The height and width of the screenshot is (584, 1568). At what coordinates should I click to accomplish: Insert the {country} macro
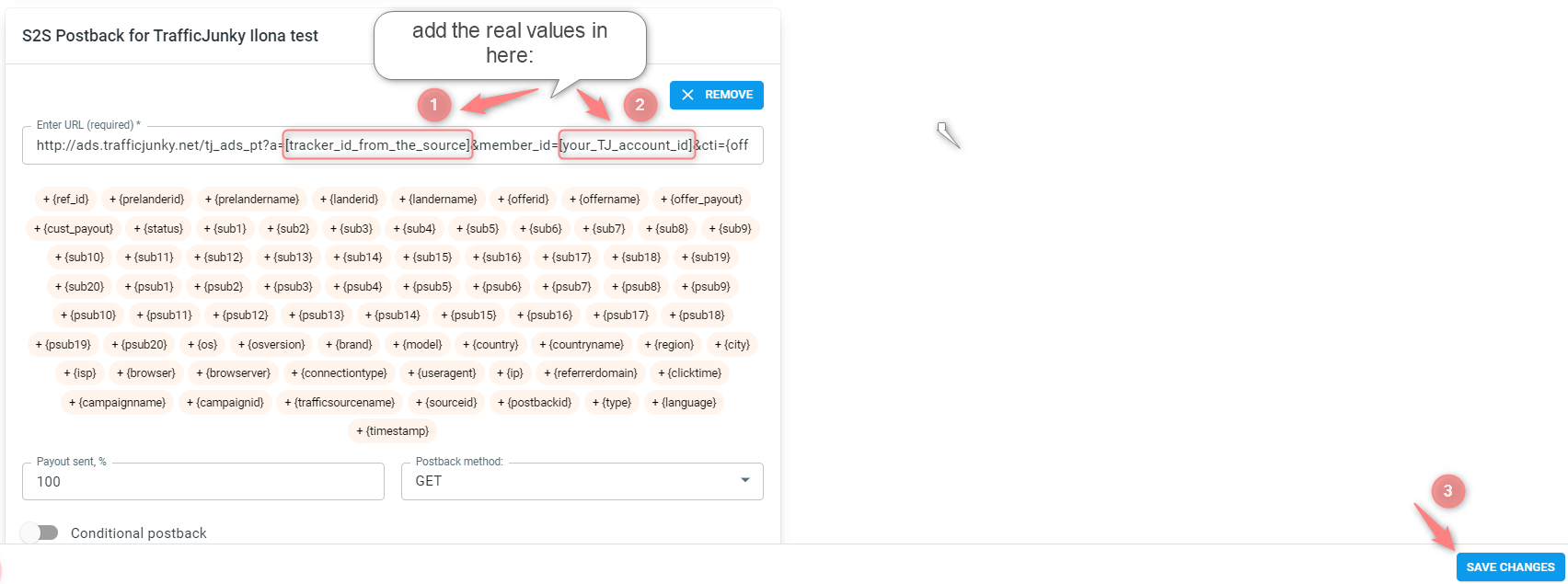pos(491,344)
